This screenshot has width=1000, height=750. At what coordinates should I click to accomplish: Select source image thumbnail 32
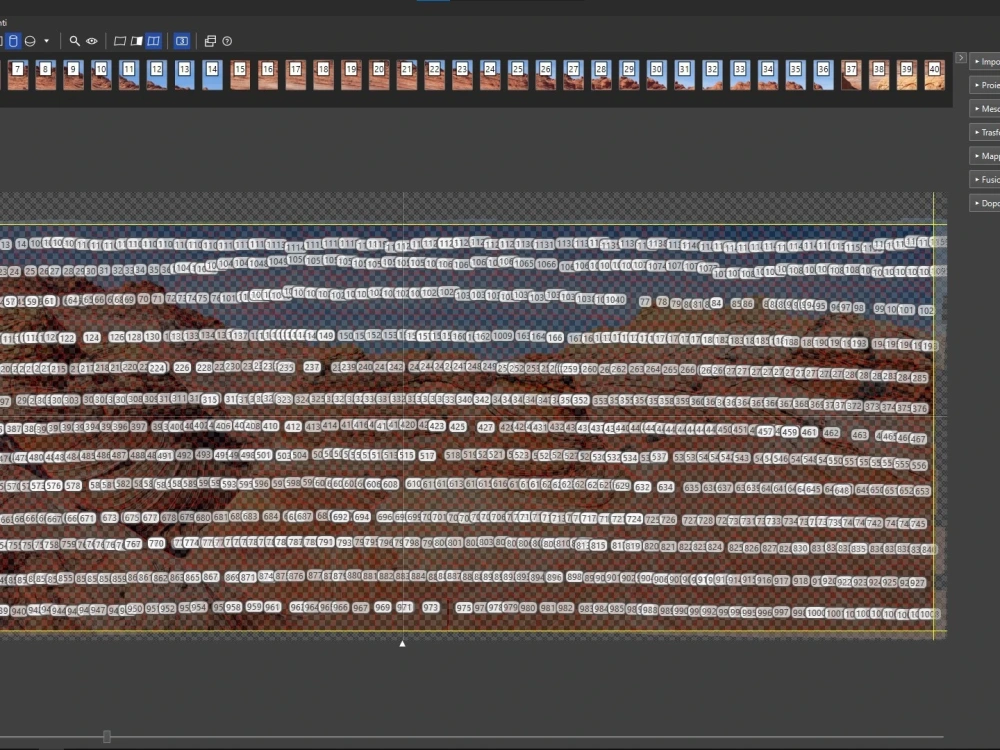[x=712, y=75]
